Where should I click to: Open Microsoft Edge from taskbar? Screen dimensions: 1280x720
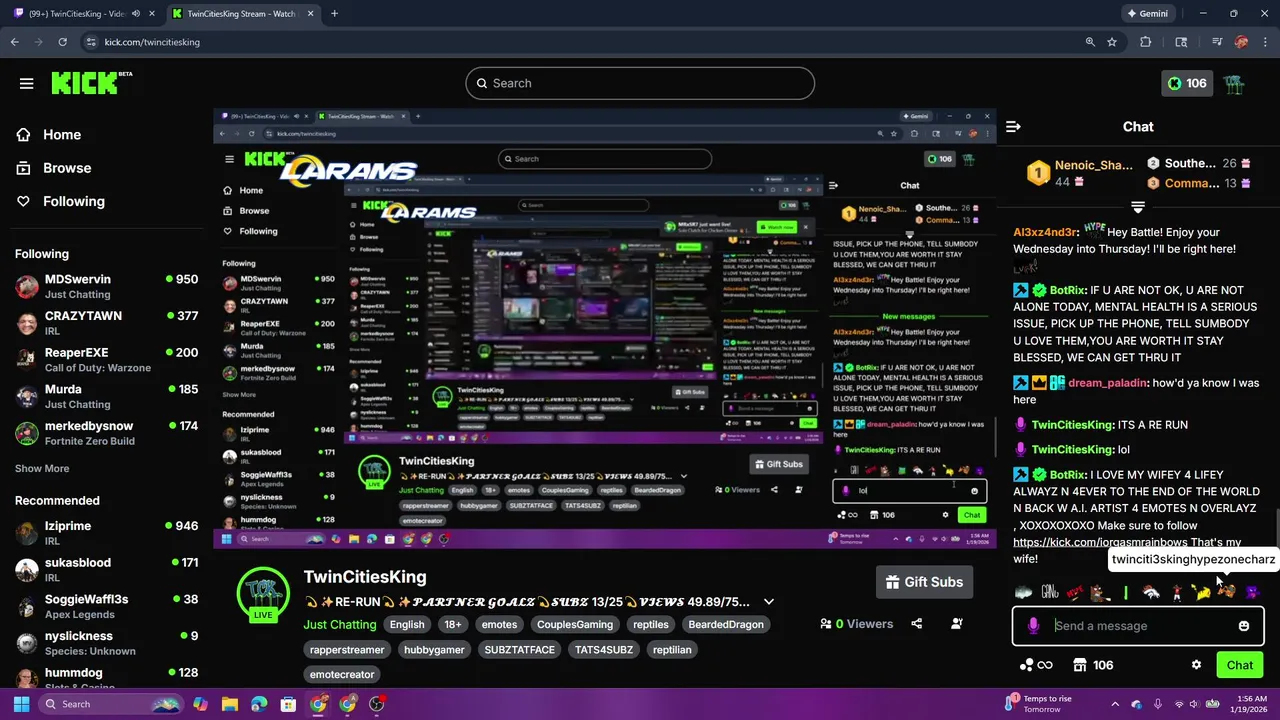[259, 704]
